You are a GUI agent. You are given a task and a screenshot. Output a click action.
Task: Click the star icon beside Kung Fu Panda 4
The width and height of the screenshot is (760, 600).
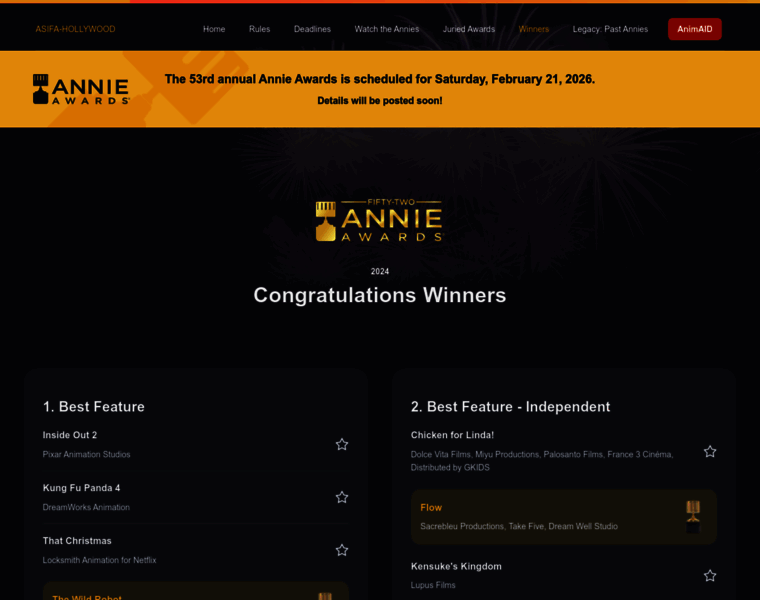pyautogui.click(x=342, y=497)
